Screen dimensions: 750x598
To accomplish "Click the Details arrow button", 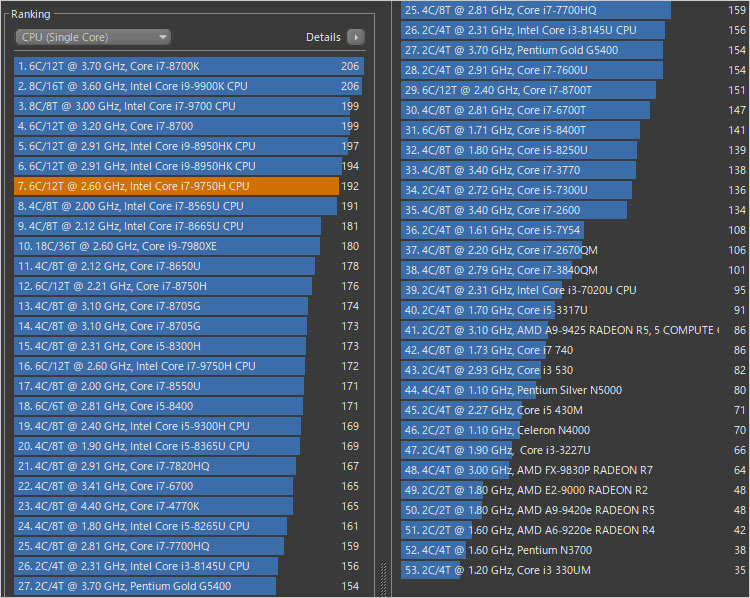I will pos(355,37).
